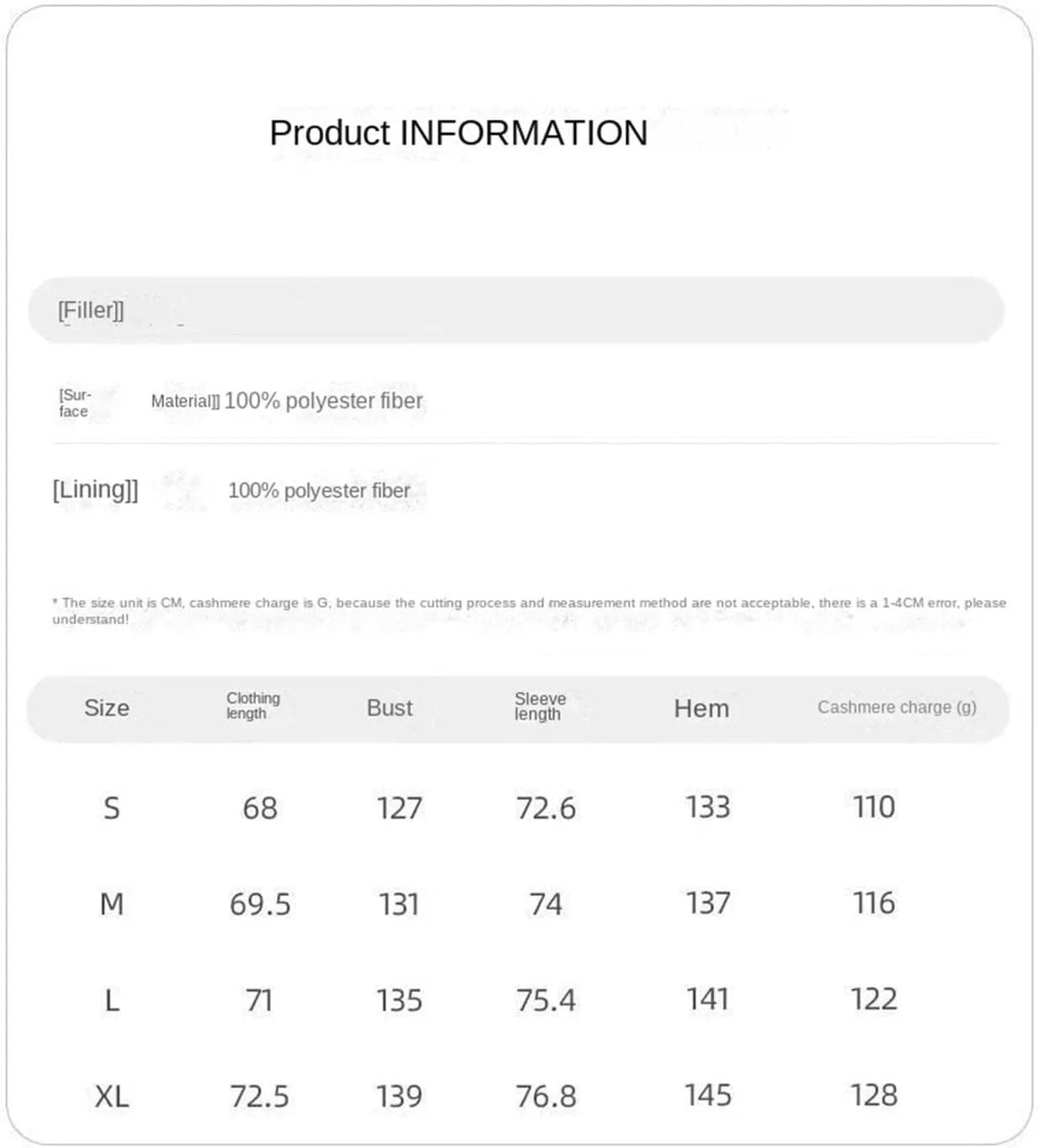Select the [Filler] row label
Screen dimensions: 1039x1148
91,310
